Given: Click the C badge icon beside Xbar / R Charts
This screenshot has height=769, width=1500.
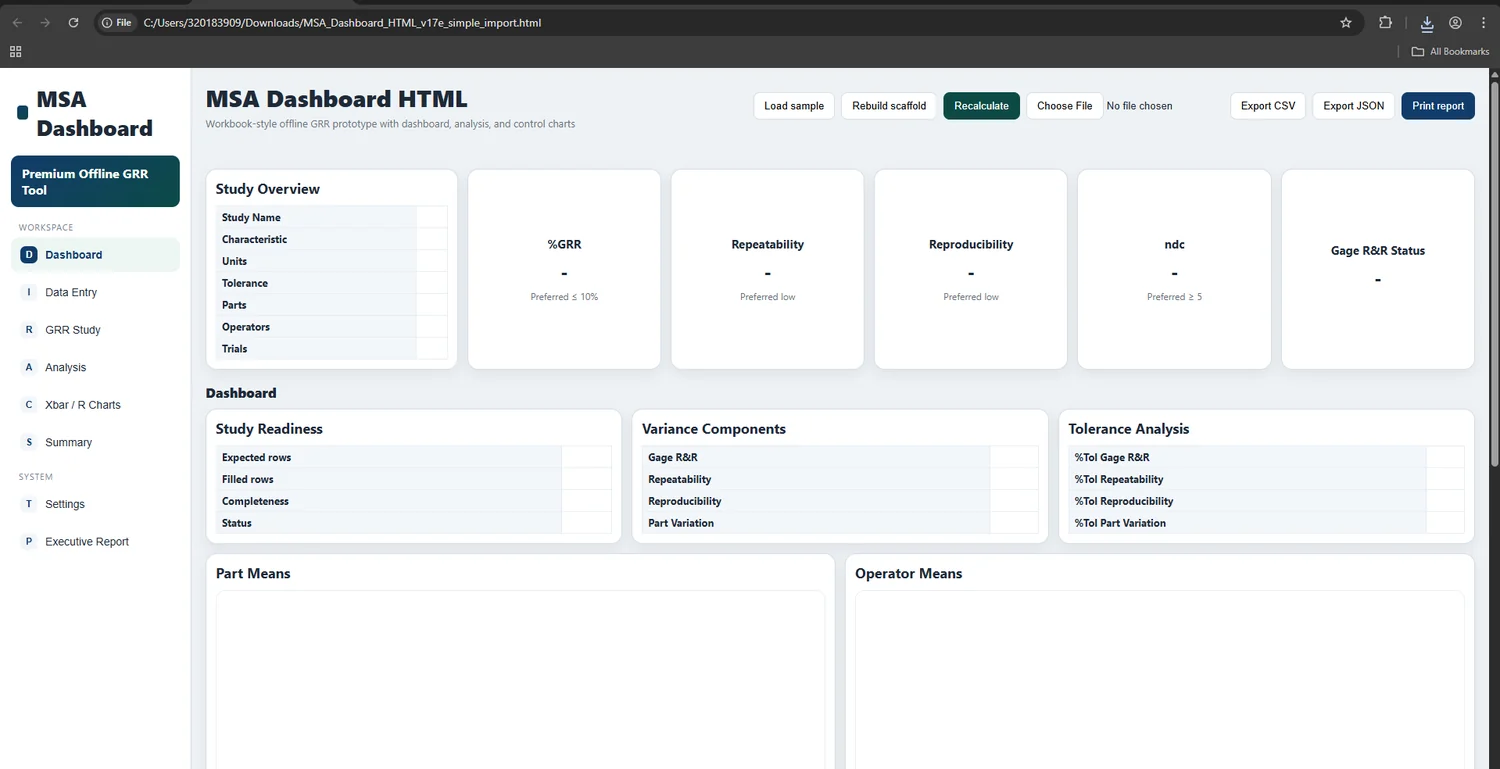Looking at the screenshot, I should tap(29, 405).
